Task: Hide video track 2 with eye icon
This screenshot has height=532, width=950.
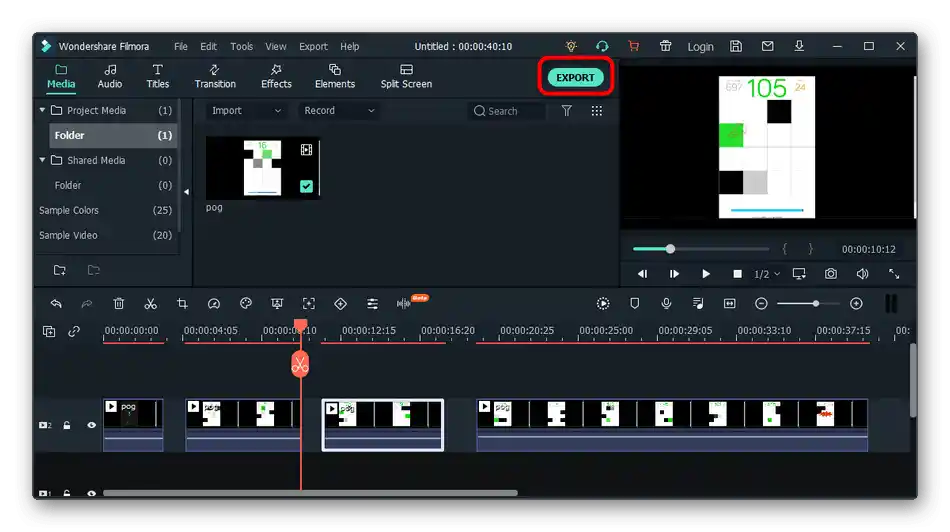Action: click(91, 425)
